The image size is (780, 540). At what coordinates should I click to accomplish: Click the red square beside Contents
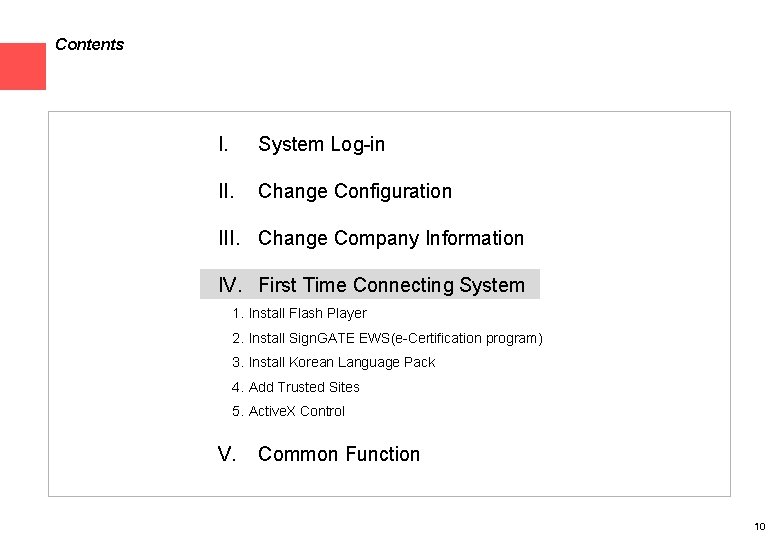click(22, 66)
